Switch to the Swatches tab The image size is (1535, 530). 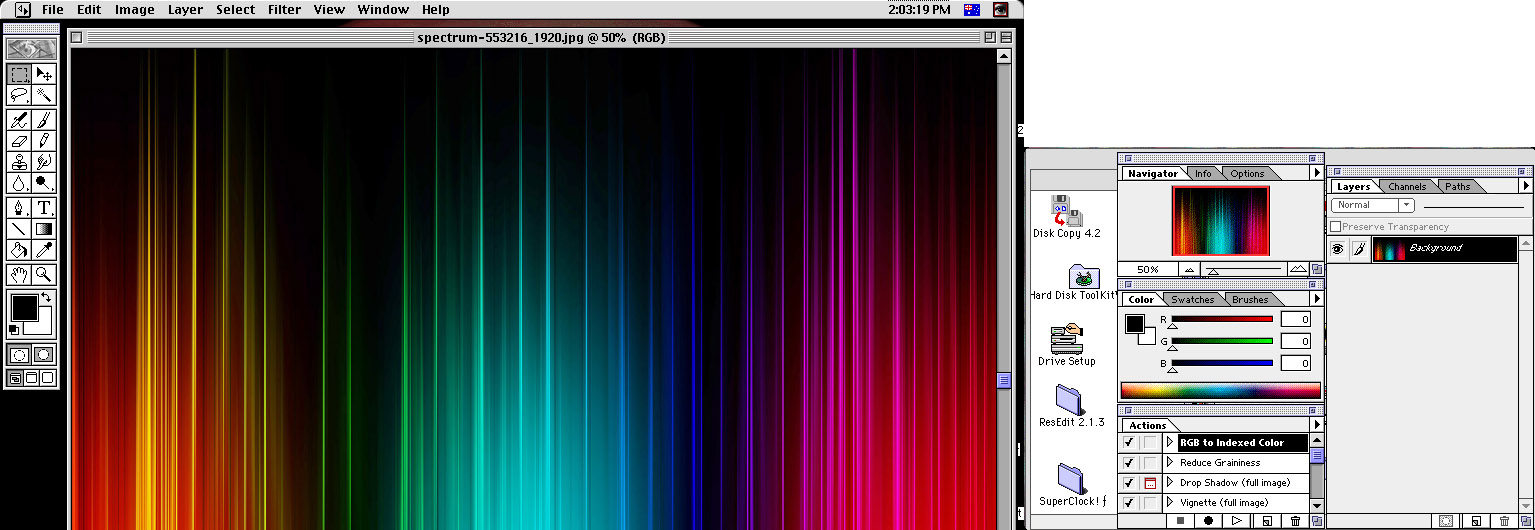point(1192,300)
